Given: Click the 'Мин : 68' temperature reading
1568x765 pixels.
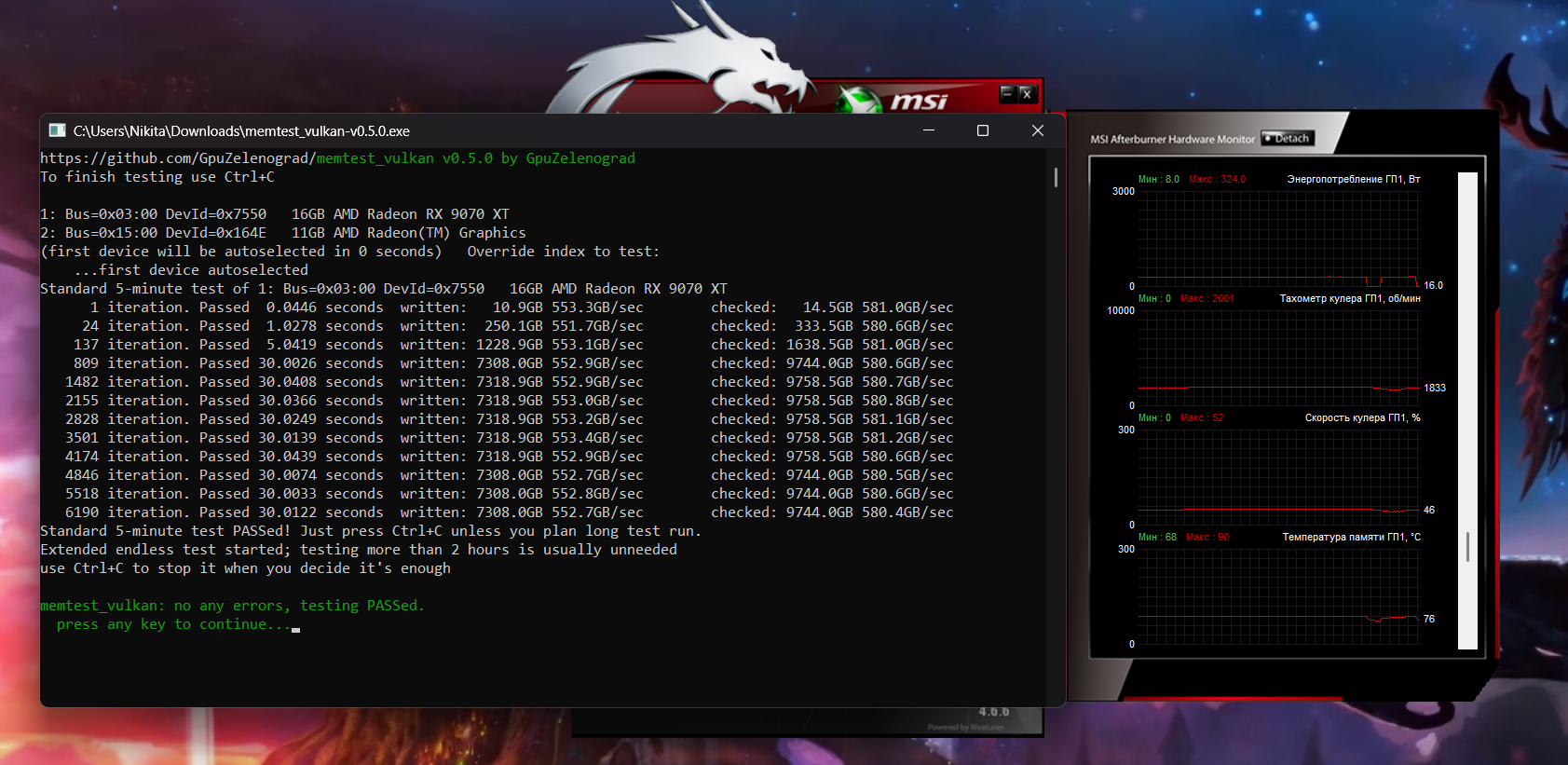Looking at the screenshot, I should tap(1157, 537).
